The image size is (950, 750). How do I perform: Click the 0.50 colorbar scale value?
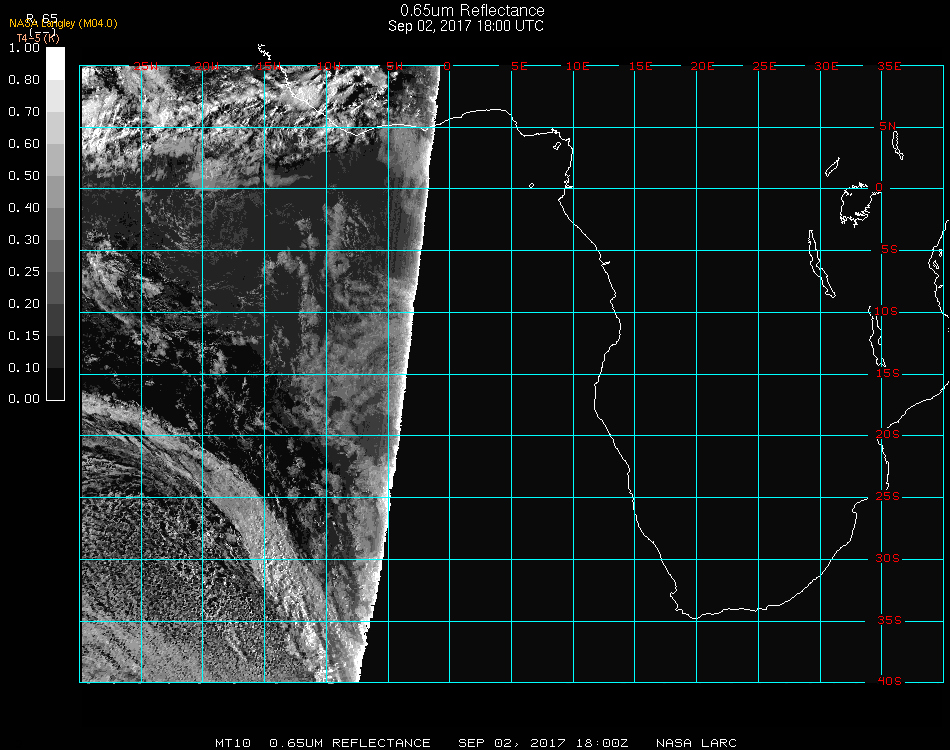pos(24,176)
